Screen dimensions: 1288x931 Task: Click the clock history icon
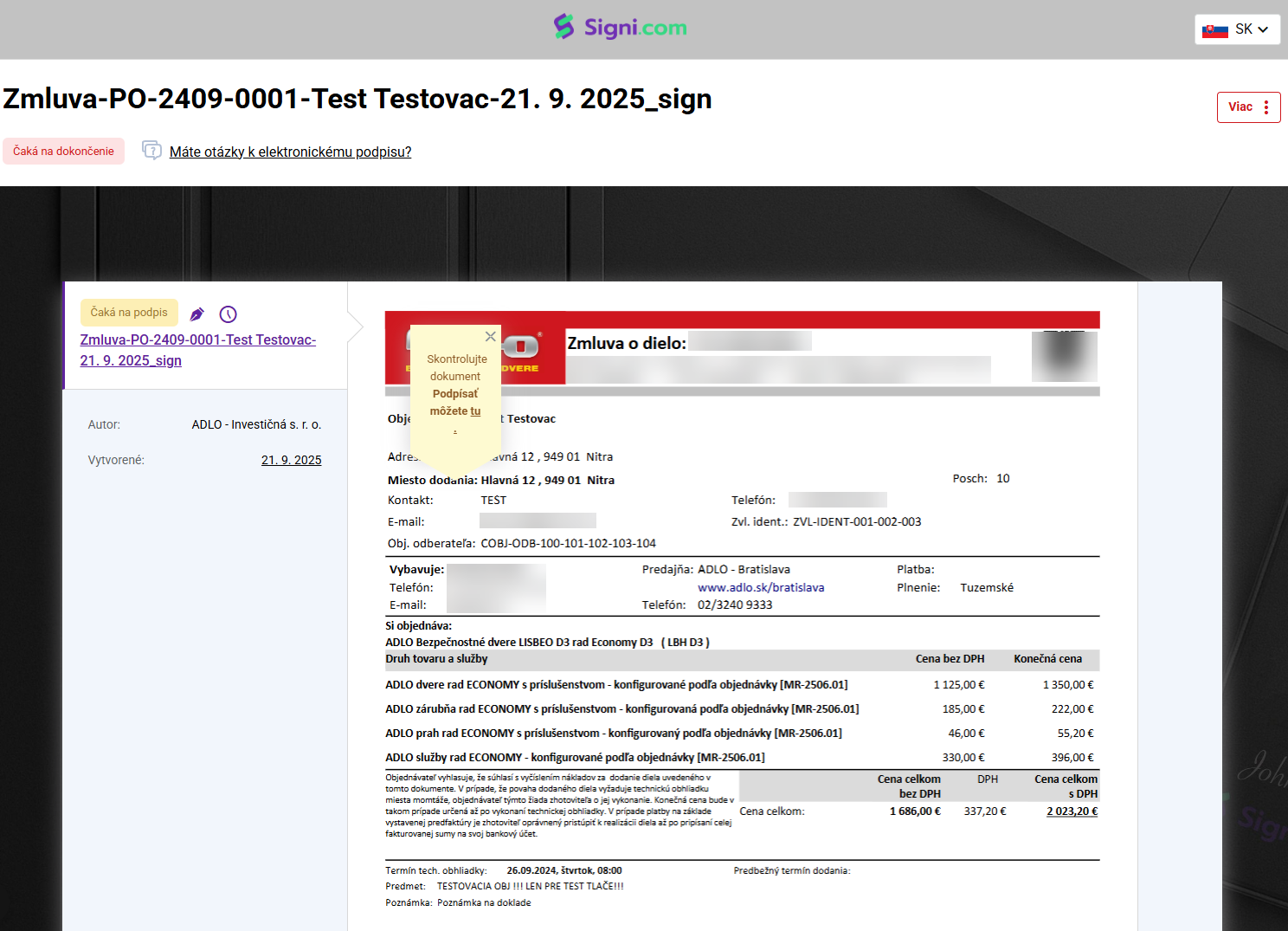click(x=228, y=314)
